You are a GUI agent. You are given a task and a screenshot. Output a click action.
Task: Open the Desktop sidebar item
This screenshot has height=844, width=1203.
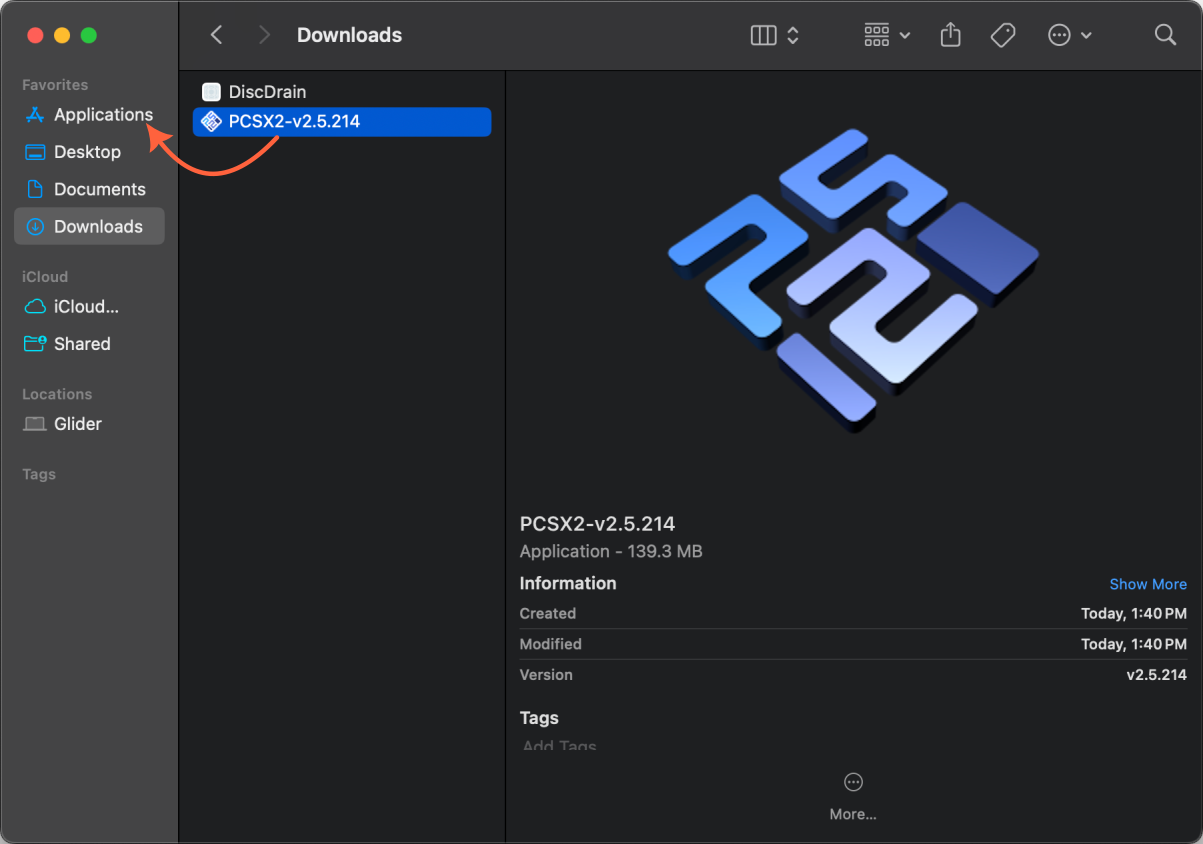(x=85, y=151)
